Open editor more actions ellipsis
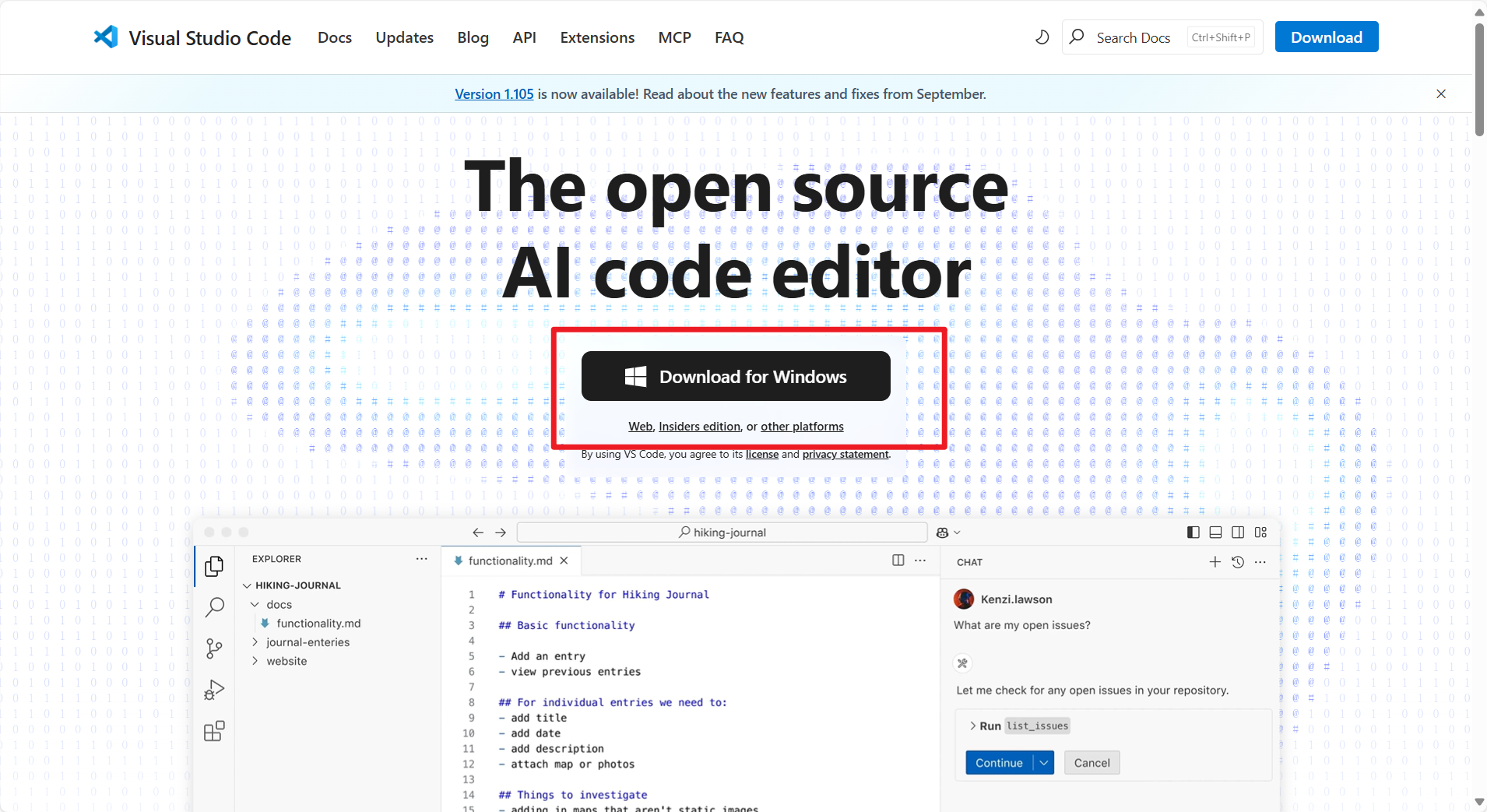The width and height of the screenshot is (1487, 812). coord(920,561)
